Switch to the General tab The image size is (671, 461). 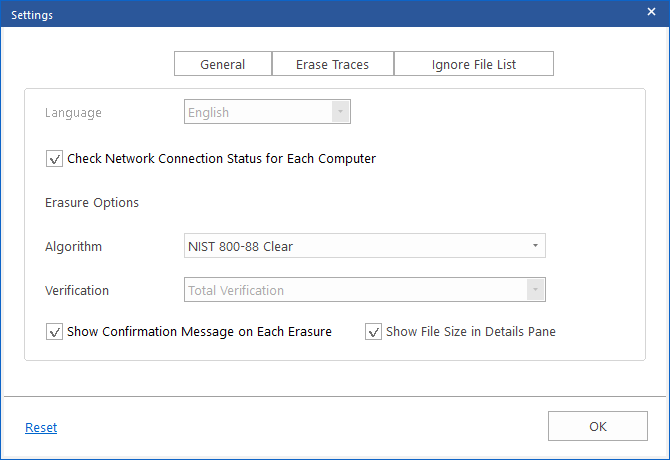coord(223,64)
